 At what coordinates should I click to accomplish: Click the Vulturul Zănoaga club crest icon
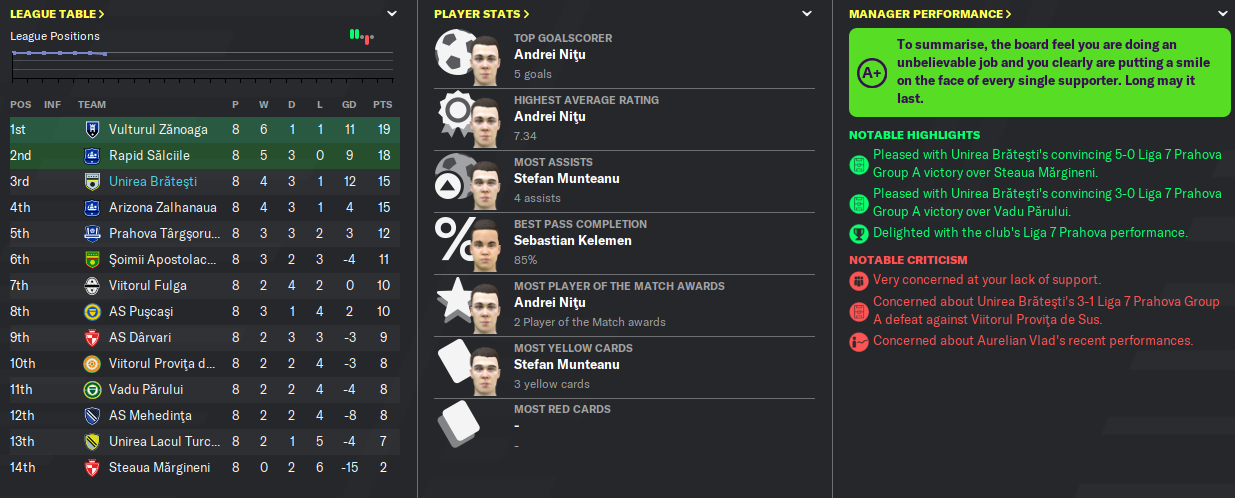tap(92, 129)
